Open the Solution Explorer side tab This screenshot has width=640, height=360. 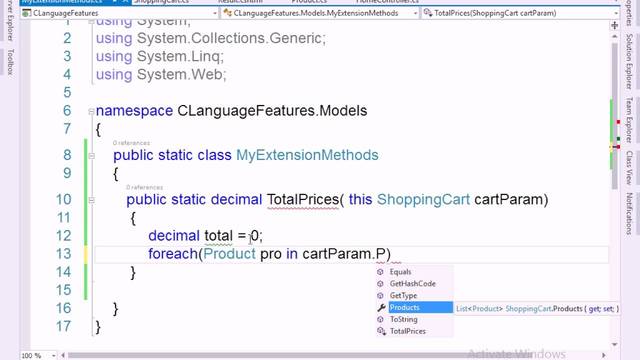tap(629, 61)
